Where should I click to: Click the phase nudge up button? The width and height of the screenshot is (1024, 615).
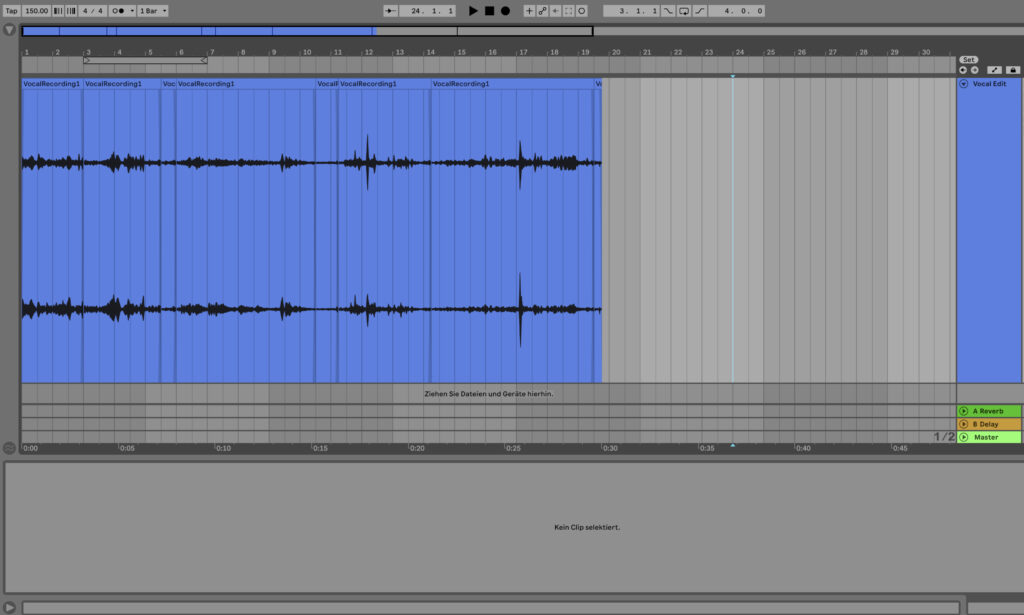(x=71, y=11)
